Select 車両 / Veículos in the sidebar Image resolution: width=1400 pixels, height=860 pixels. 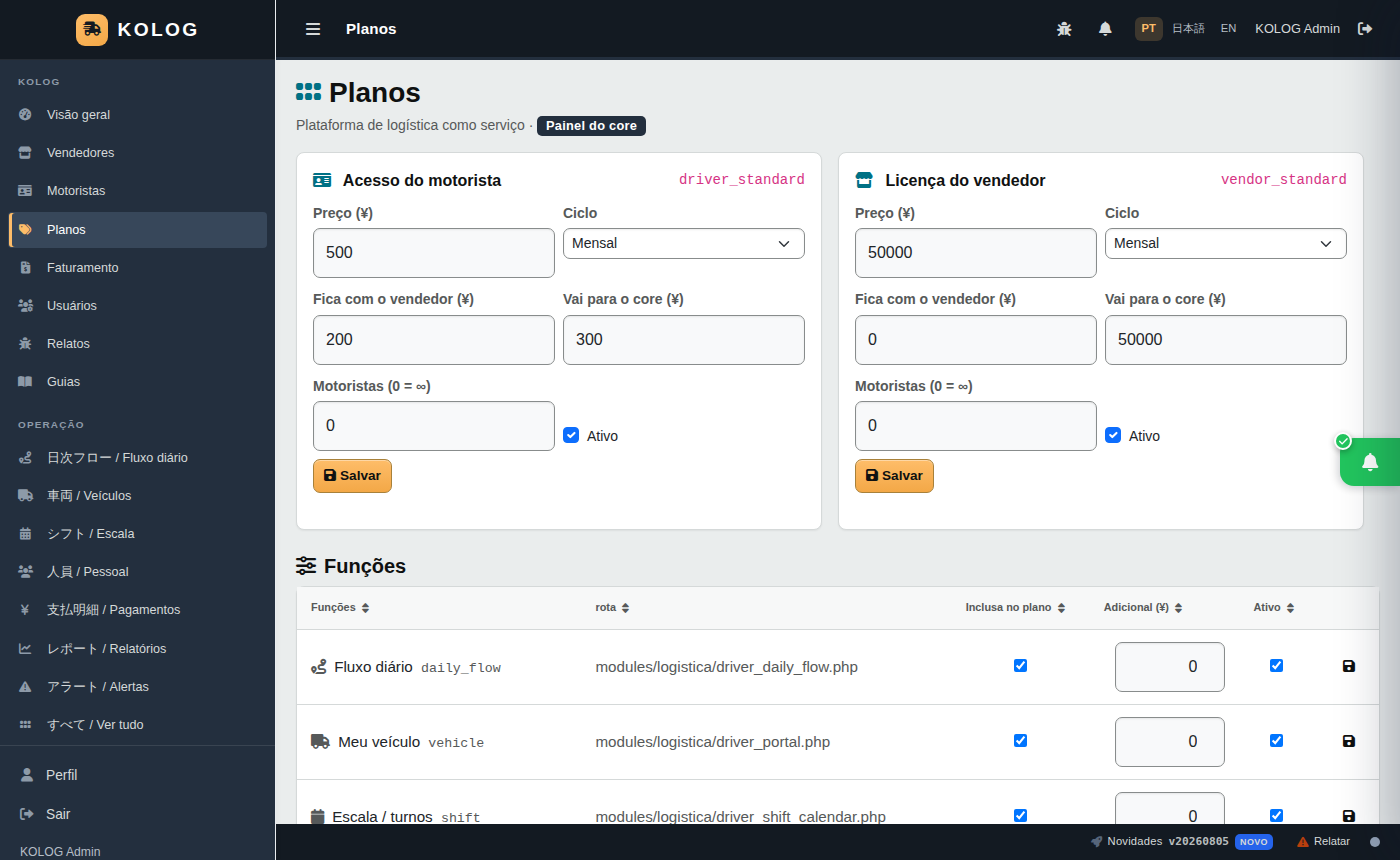click(138, 496)
